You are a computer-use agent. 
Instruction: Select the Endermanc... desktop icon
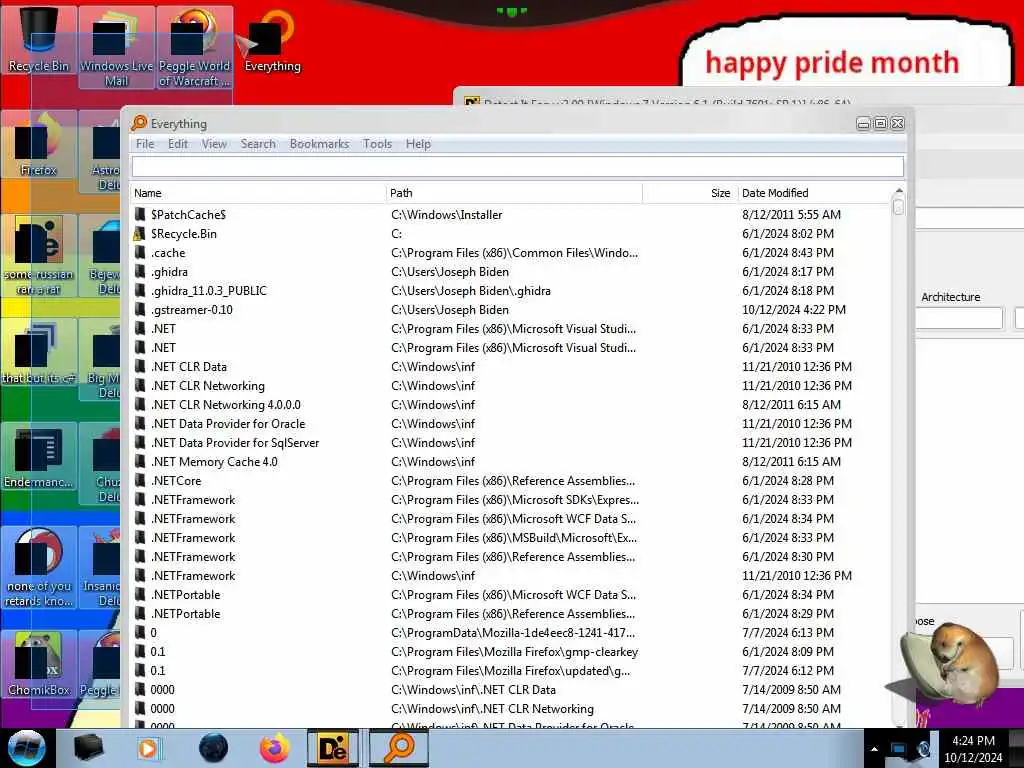pos(39,457)
